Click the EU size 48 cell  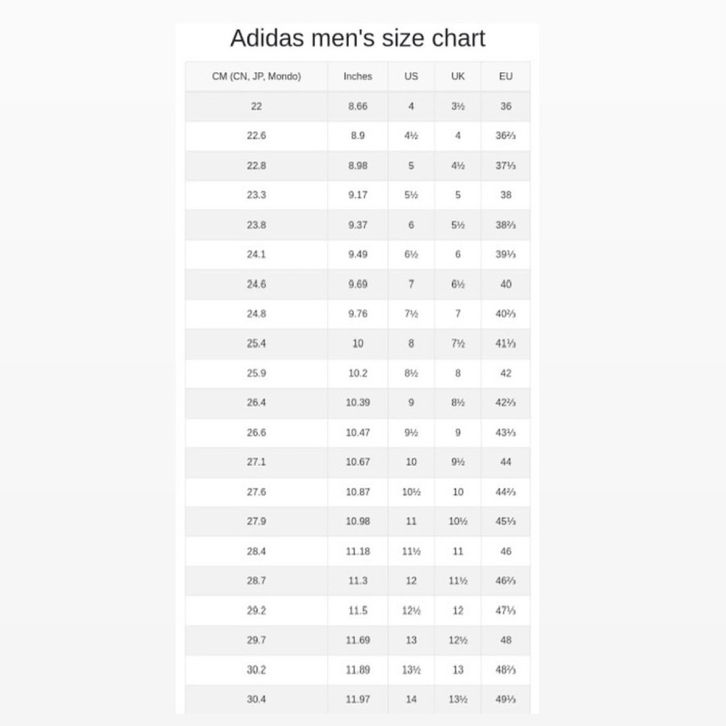point(505,640)
